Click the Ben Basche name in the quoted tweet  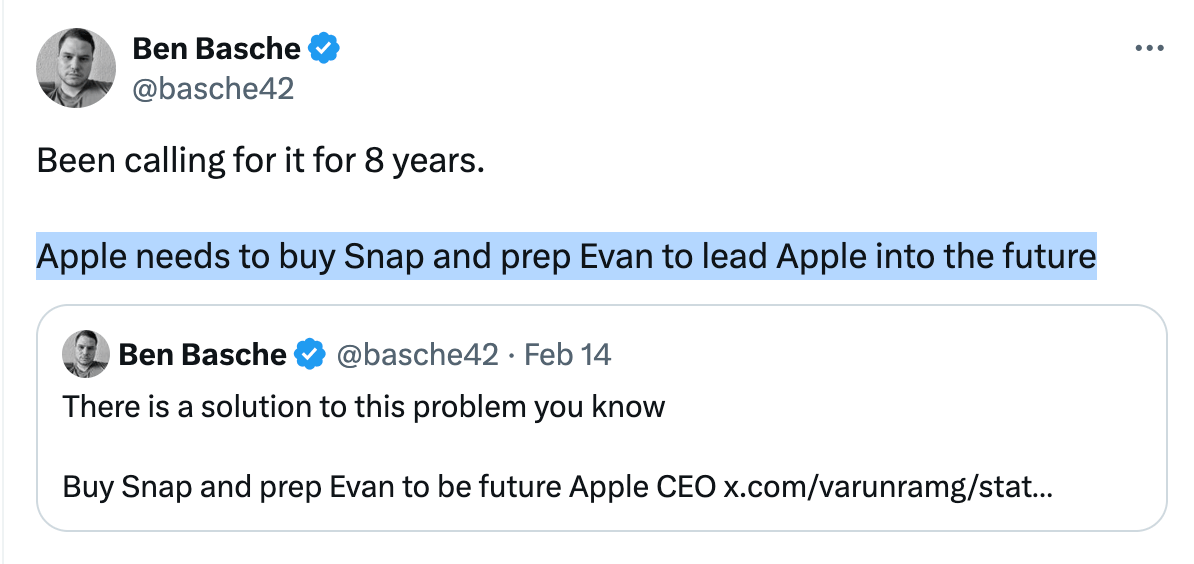tap(202, 354)
